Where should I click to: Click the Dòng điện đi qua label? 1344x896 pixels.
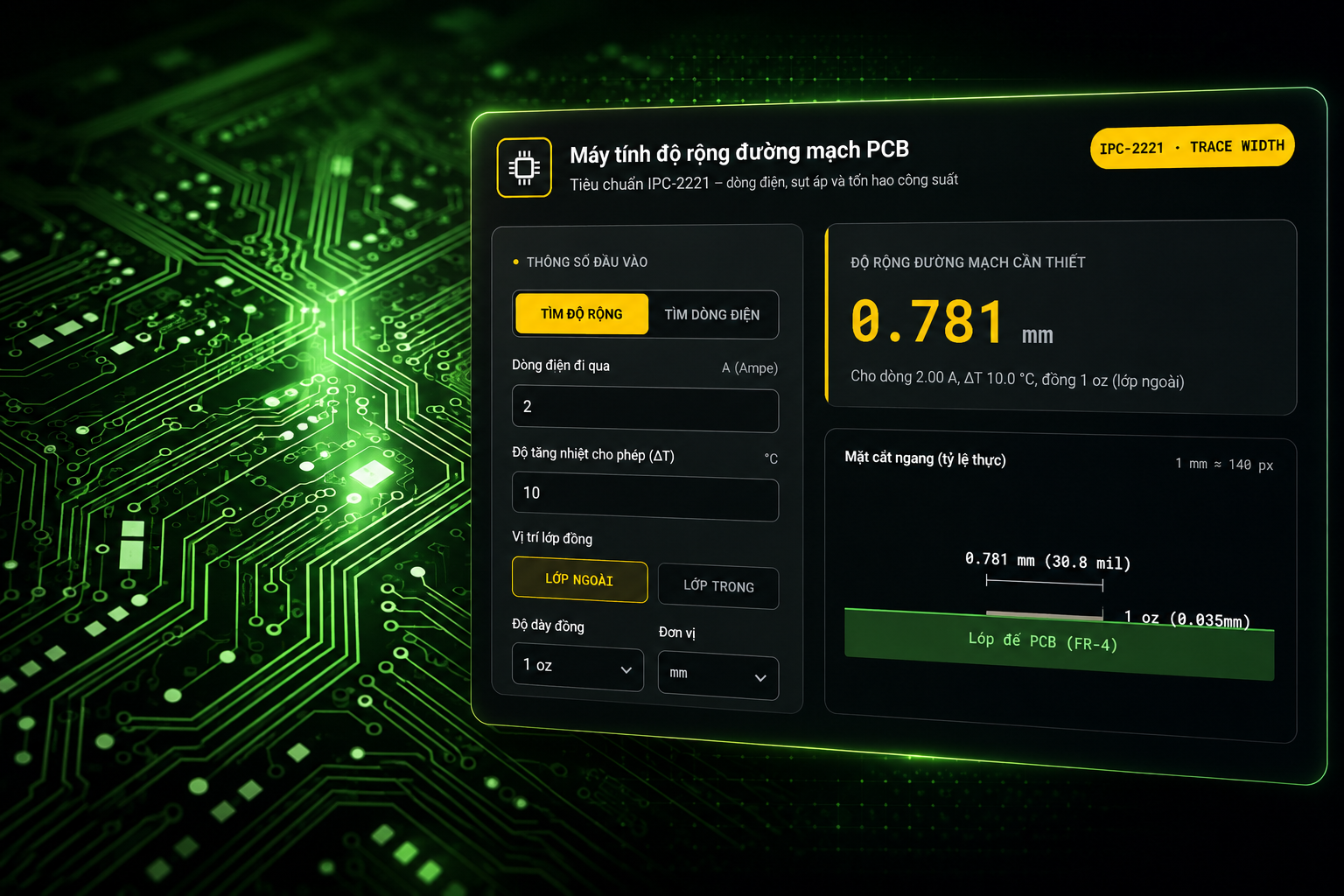[x=561, y=365]
